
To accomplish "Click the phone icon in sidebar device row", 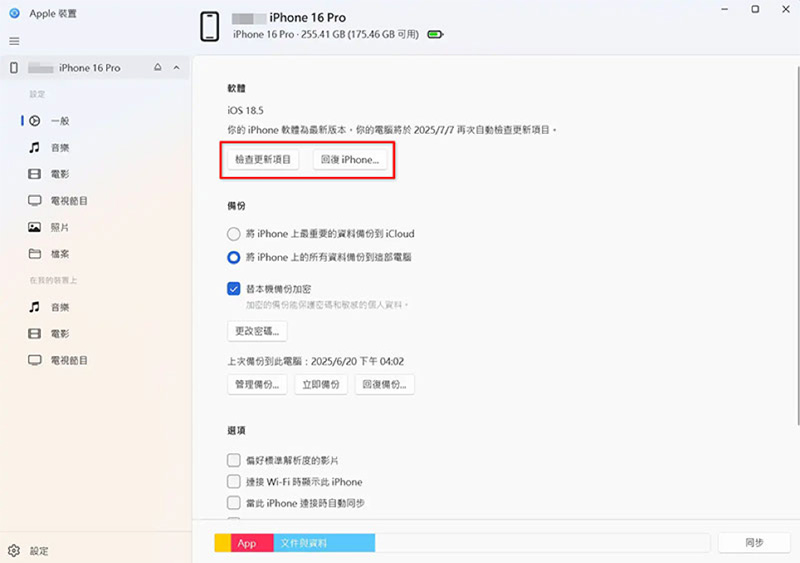I will click(14, 67).
